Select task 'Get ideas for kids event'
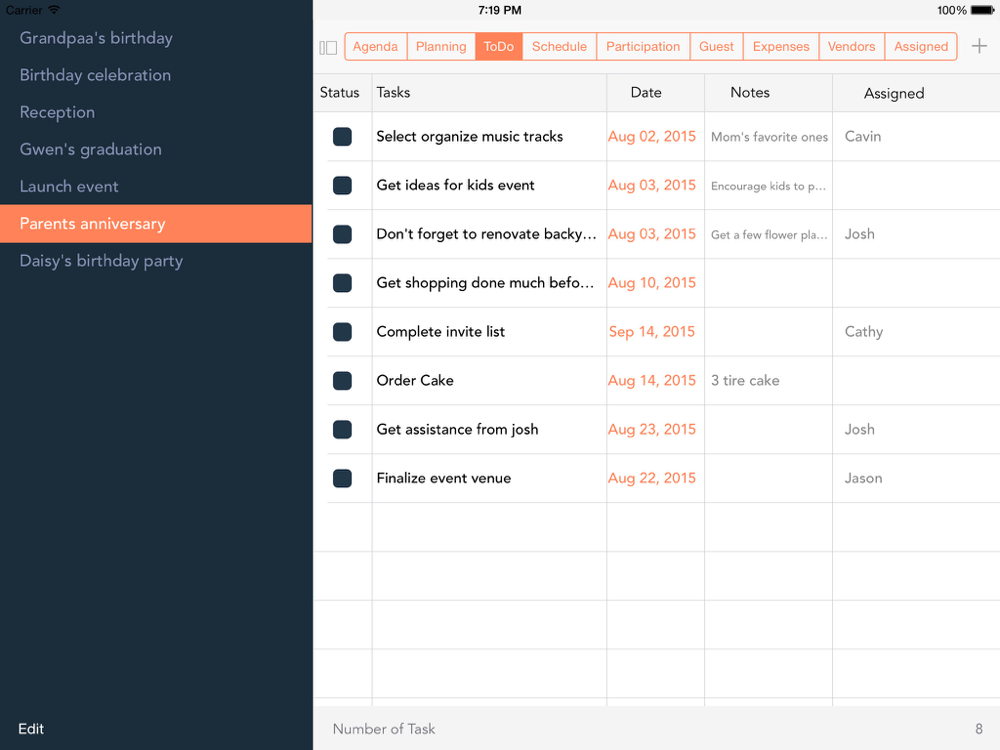 [455, 186]
